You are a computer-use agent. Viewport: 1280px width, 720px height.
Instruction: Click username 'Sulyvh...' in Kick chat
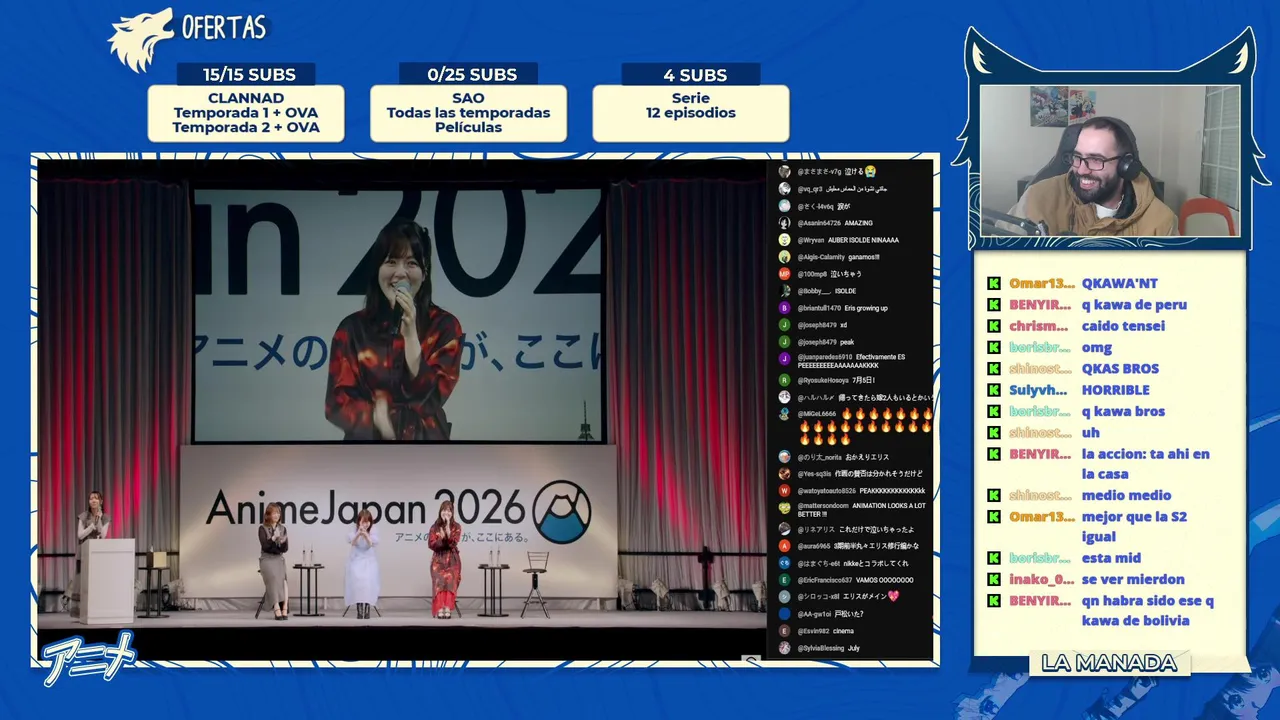(x=1039, y=390)
